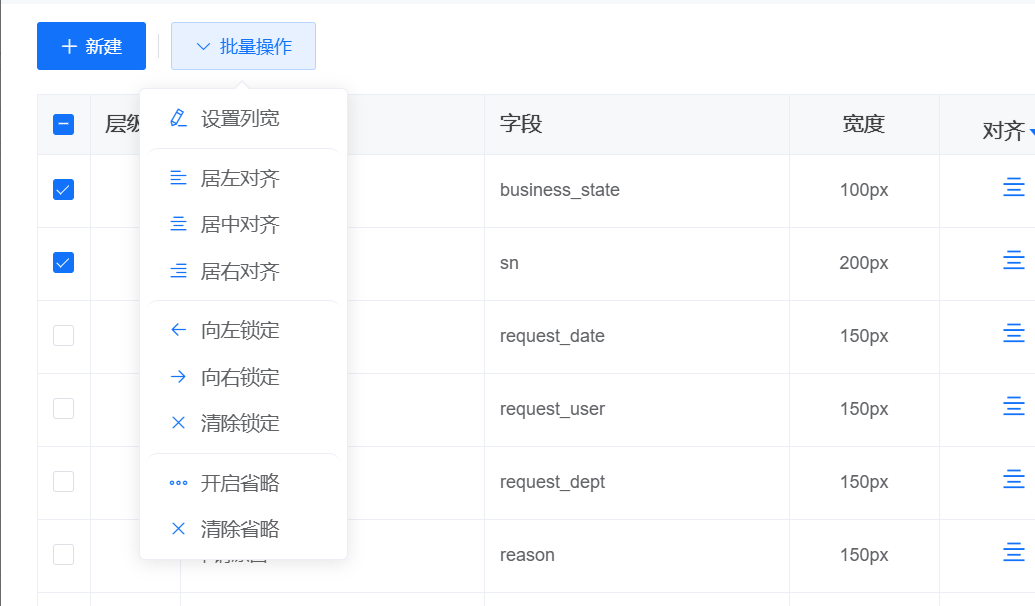Check the request_date row checkbox
The width and height of the screenshot is (1035, 606).
[x=63, y=335]
